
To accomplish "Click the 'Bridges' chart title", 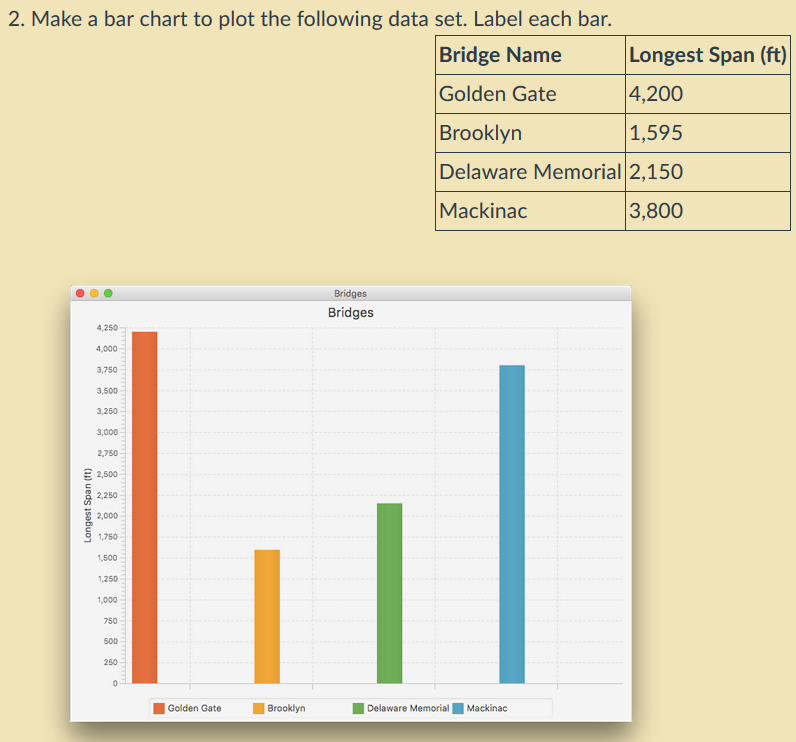I will (351, 313).
